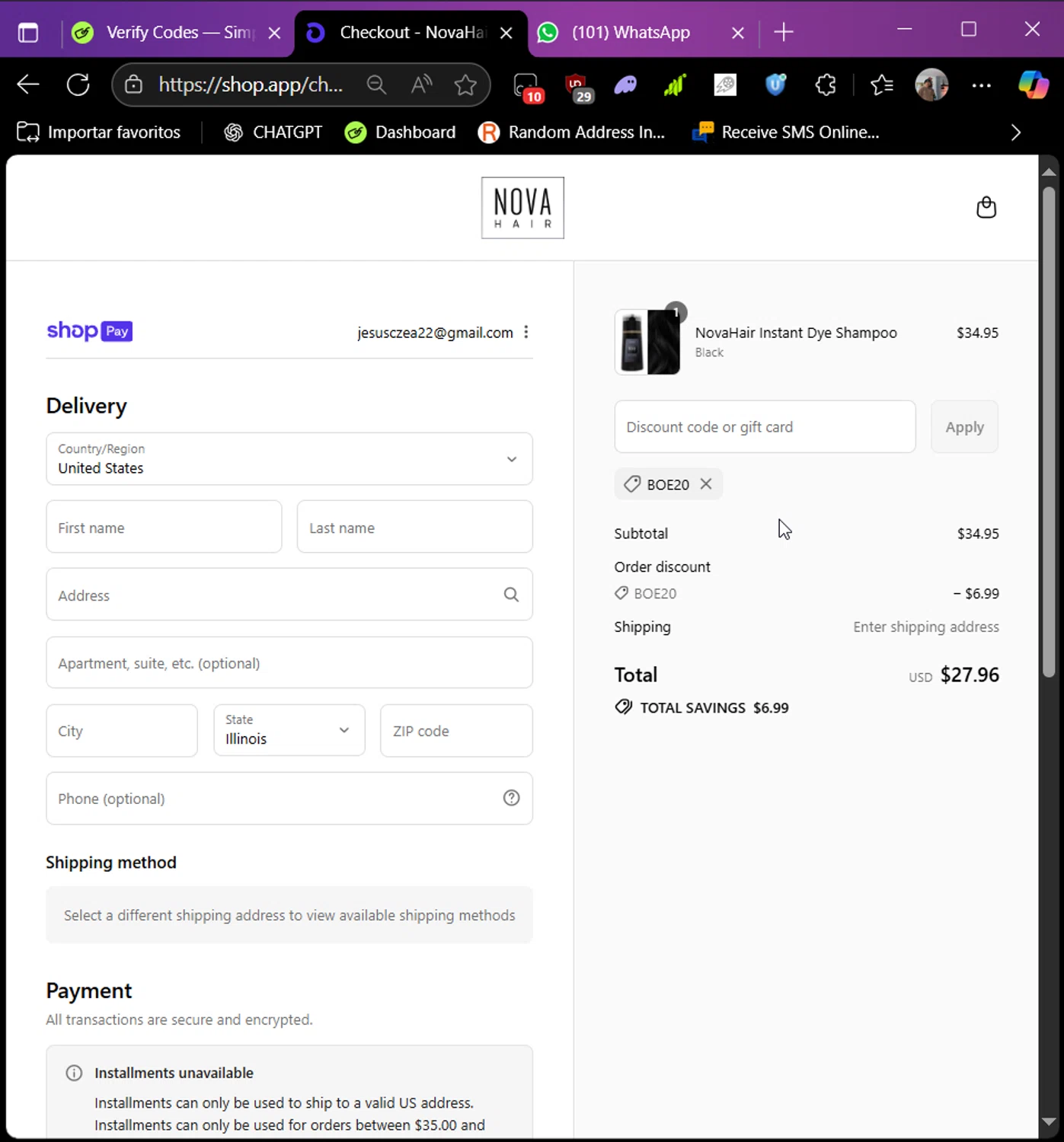Click the scrollbar up arrow
This screenshot has height=1142, width=1064.
1049,171
